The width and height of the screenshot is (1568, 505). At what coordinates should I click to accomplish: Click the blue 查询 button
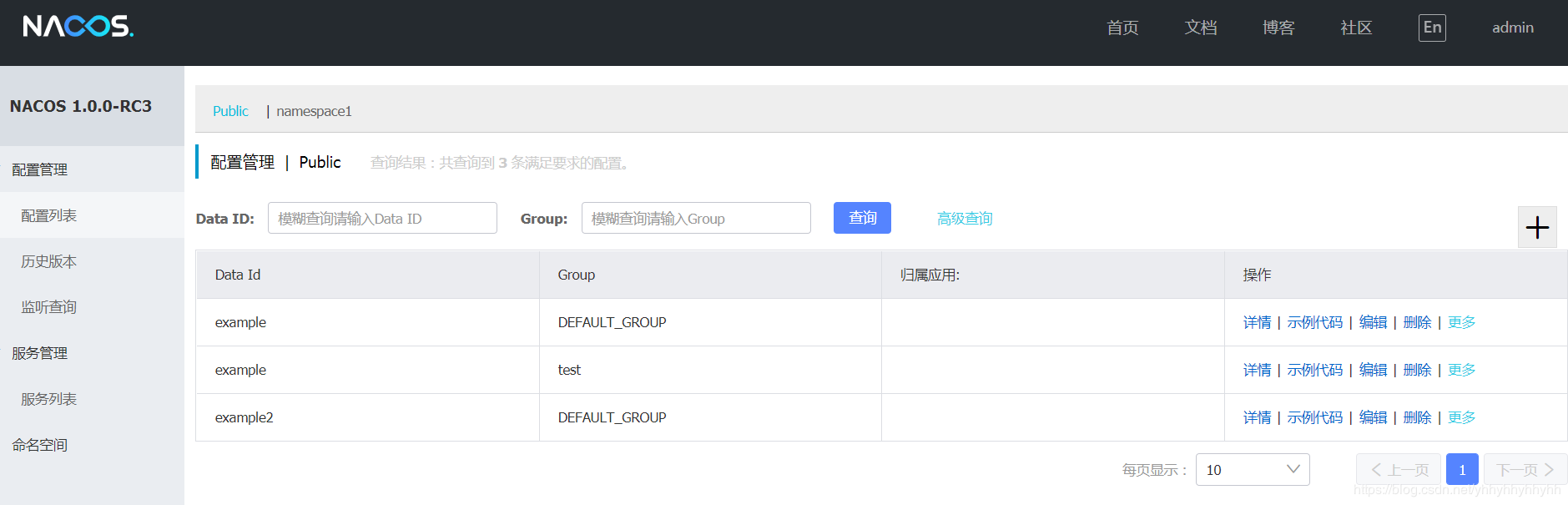pyautogui.click(x=862, y=218)
